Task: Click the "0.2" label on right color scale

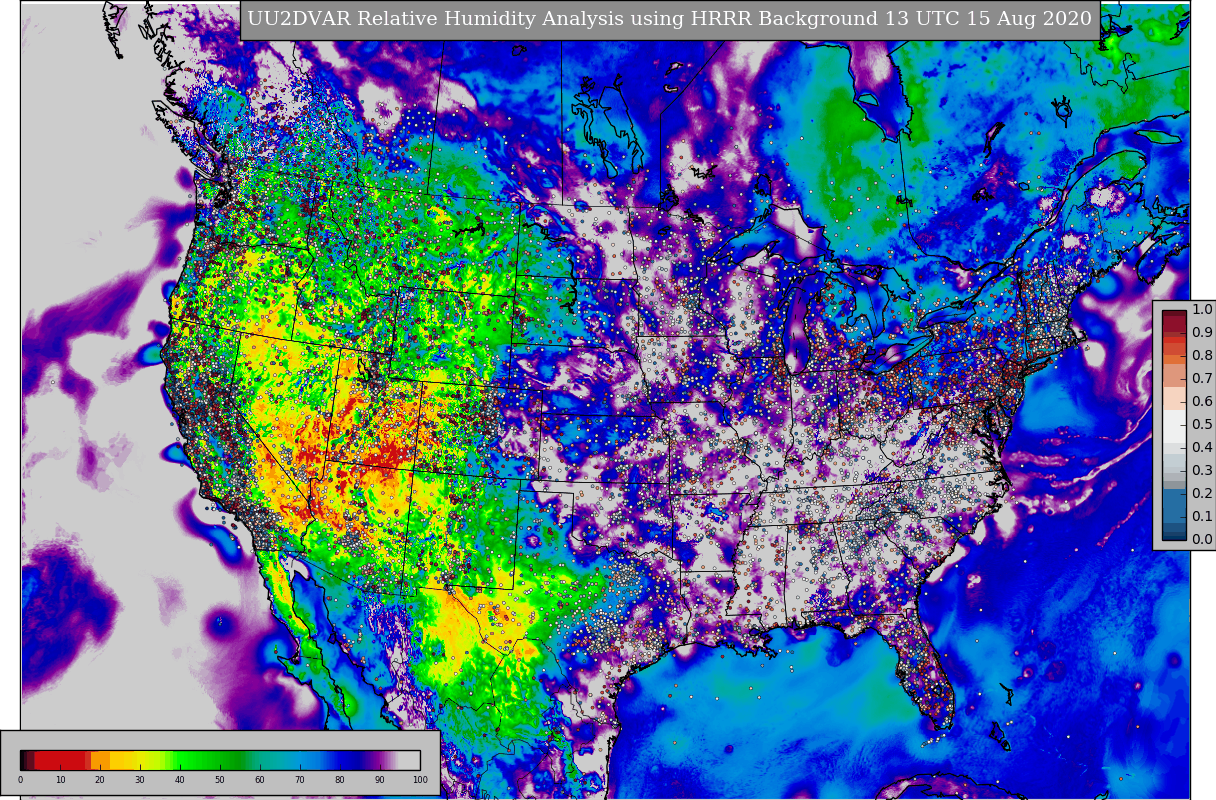Action: pos(1202,494)
